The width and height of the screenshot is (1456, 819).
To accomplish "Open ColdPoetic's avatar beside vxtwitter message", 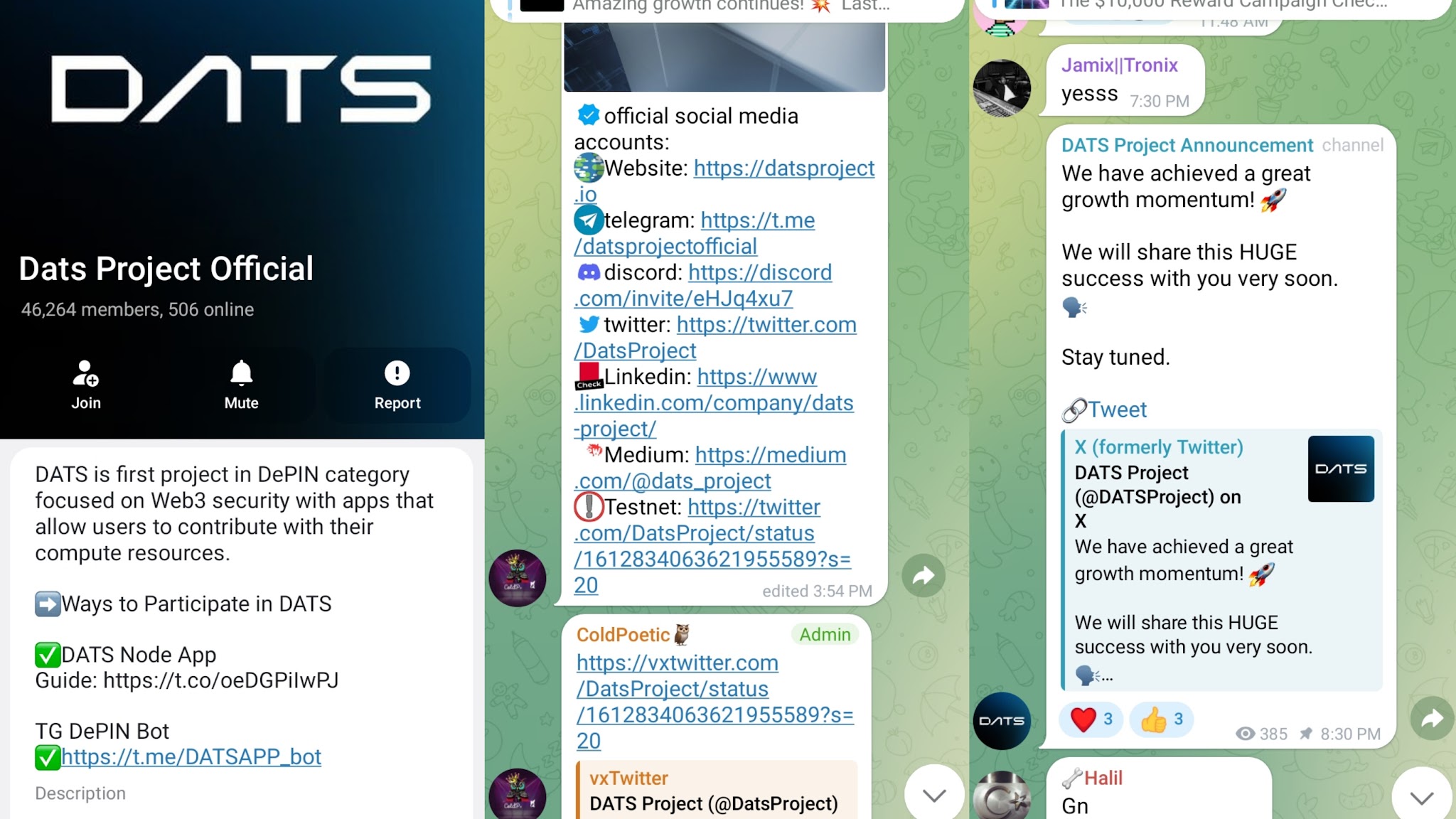I will (518, 793).
